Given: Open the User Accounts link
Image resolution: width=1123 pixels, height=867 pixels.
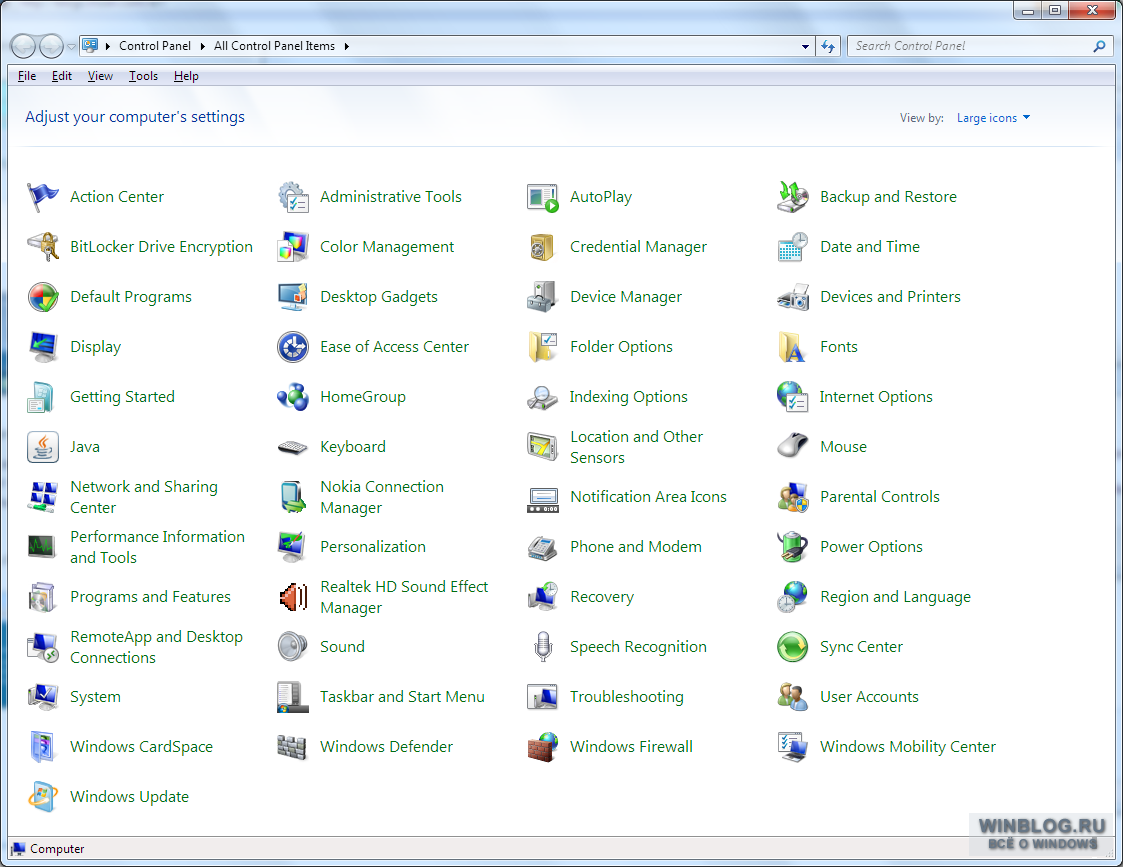Looking at the screenshot, I should 869,697.
